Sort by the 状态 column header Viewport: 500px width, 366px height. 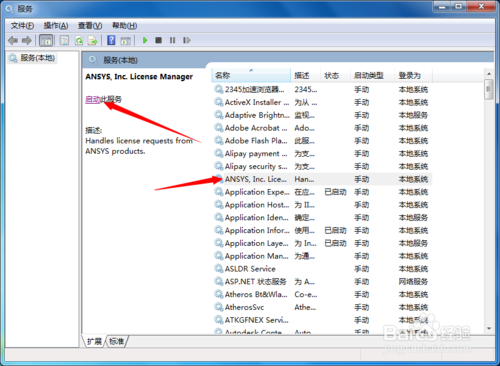pos(335,75)
